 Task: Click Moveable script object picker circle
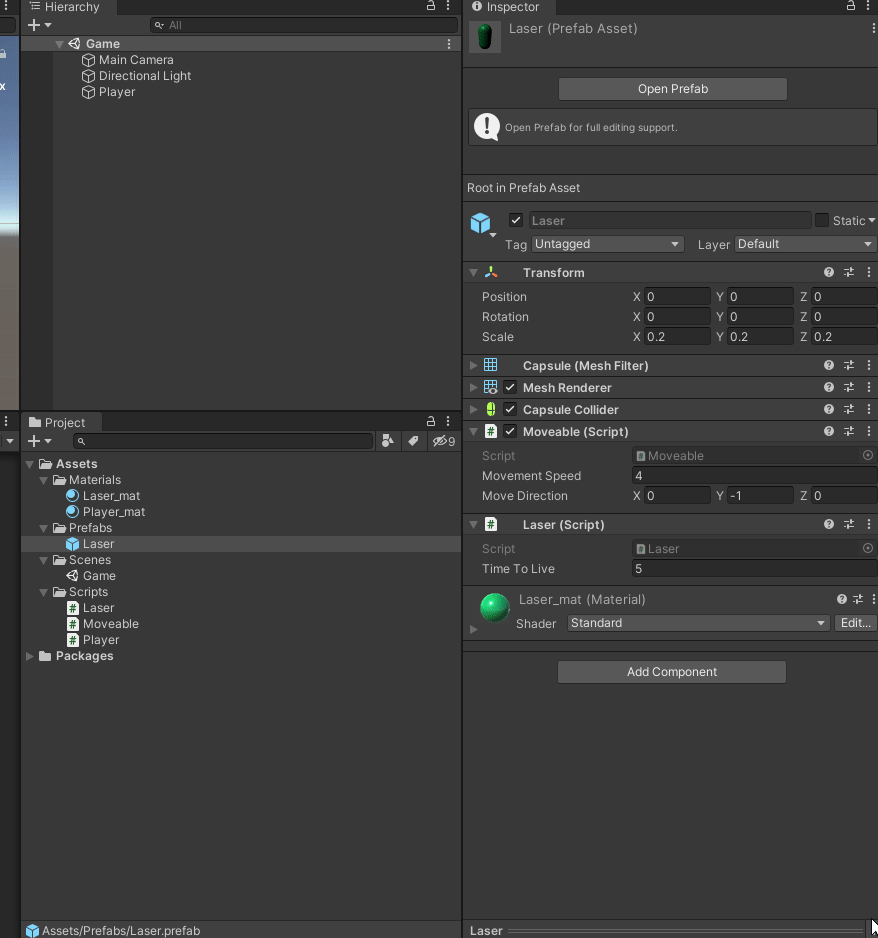(868, 455)
